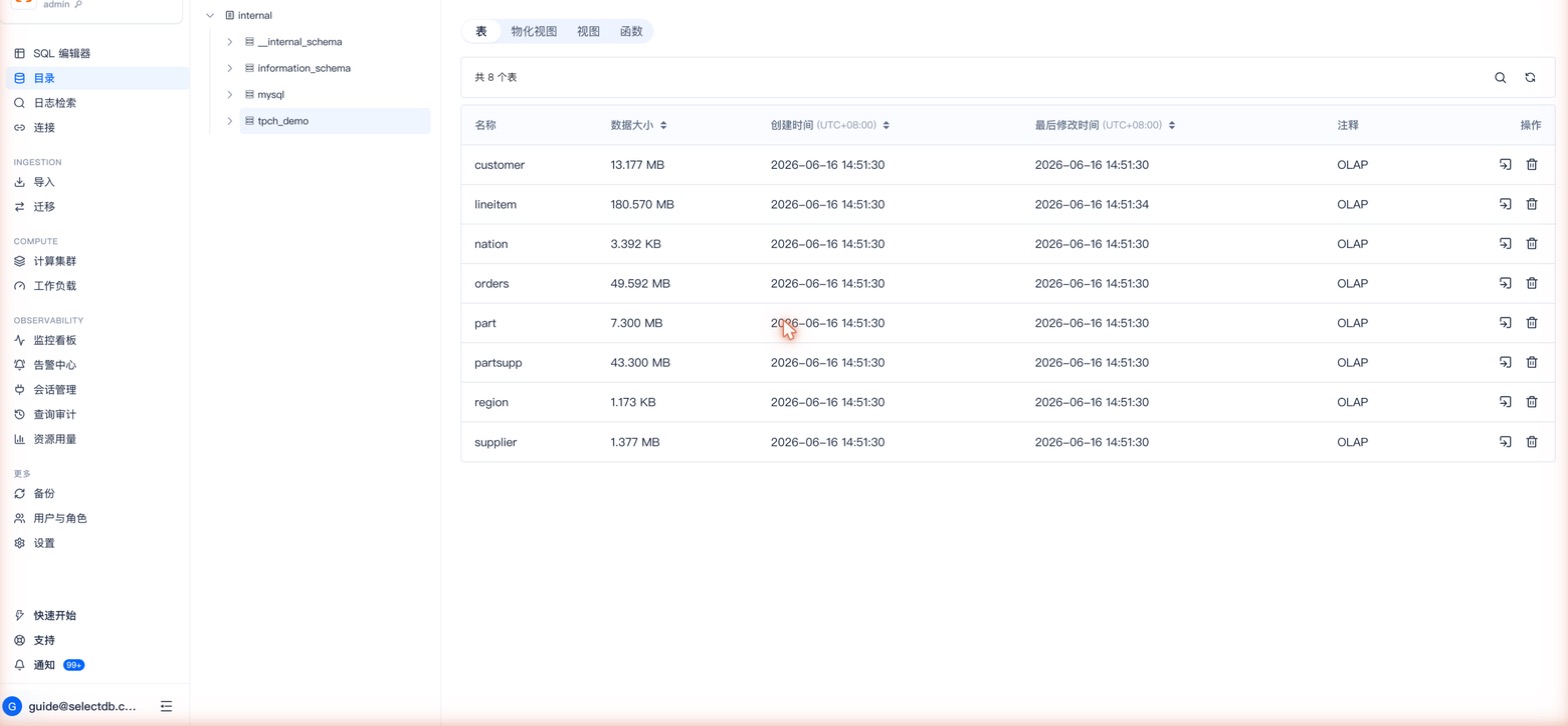Select tpch_demo in the catalog tree
The width and height of the screenshot is (1568, 726).
click(335, 121)
